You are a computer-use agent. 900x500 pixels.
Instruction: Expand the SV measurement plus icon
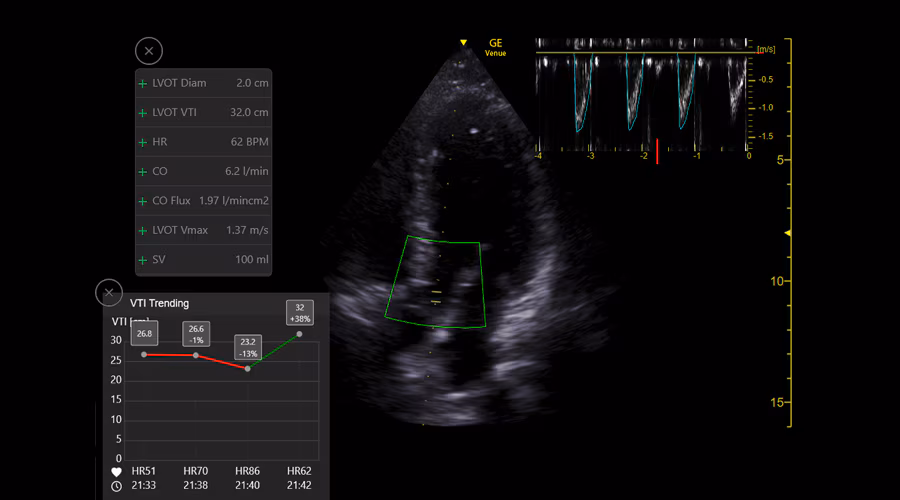coord(143,260)
